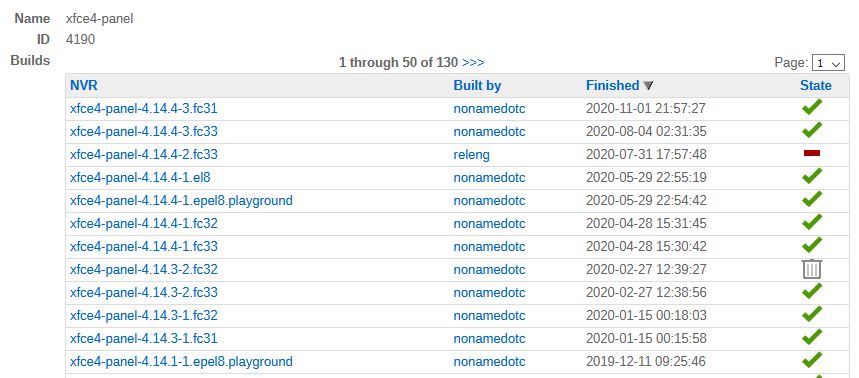This screenshot has width=859, height=378.
Task: Sort builds by NVR column header
Action: [84, 85]
